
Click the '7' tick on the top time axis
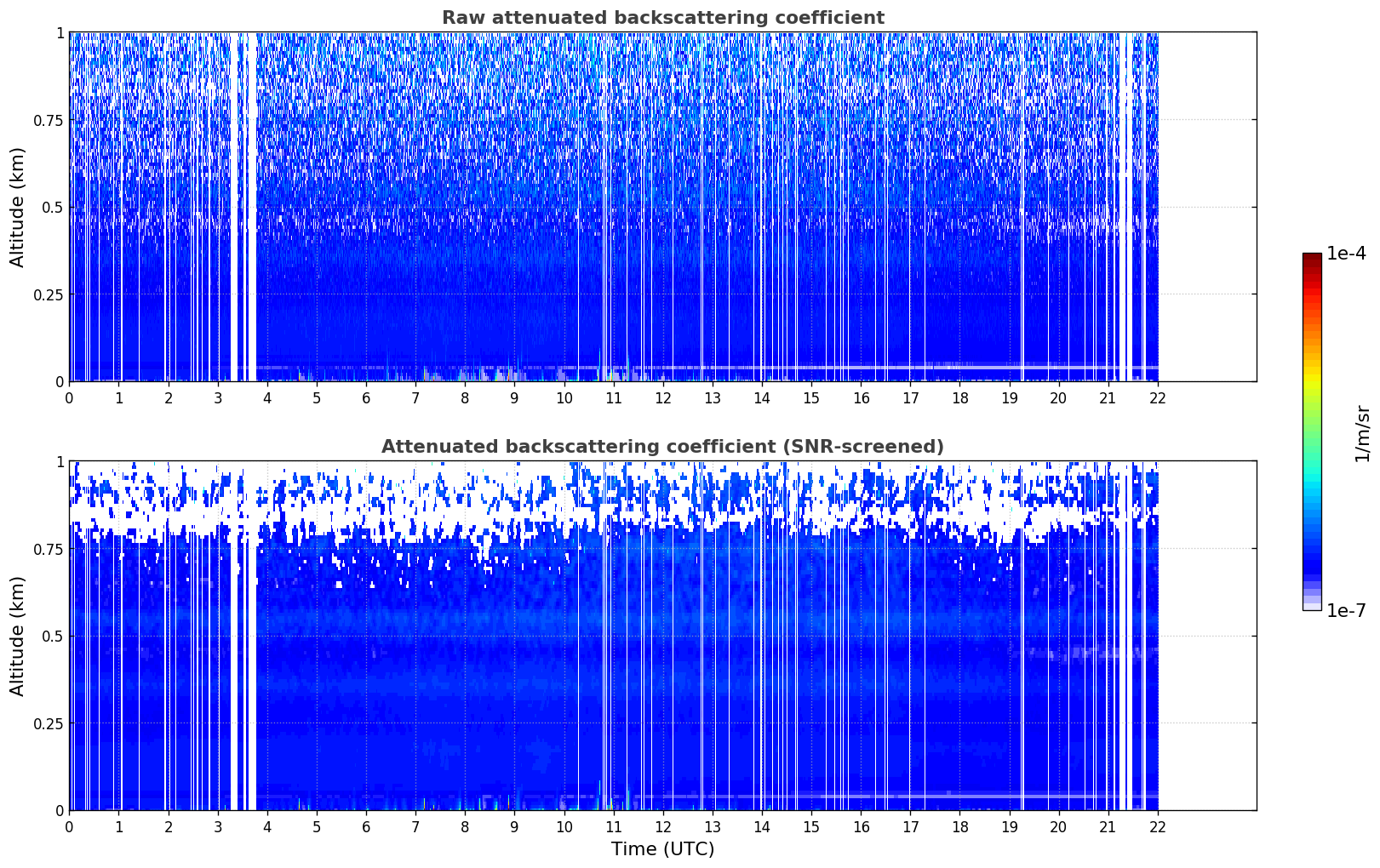[x=415, y=397]
